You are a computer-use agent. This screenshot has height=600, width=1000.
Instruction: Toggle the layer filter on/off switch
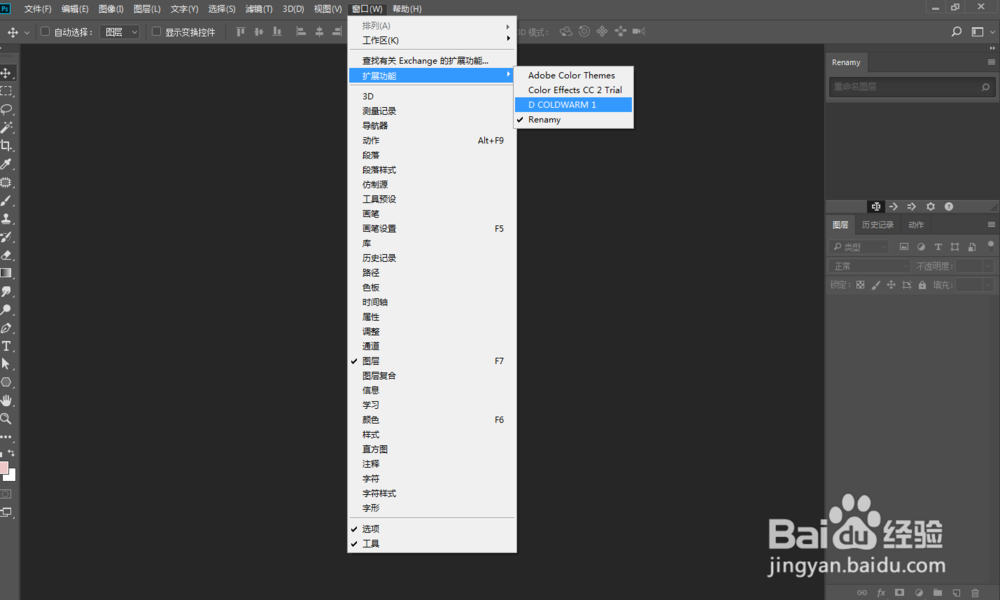pyautogui.click(x=990, y=245)
